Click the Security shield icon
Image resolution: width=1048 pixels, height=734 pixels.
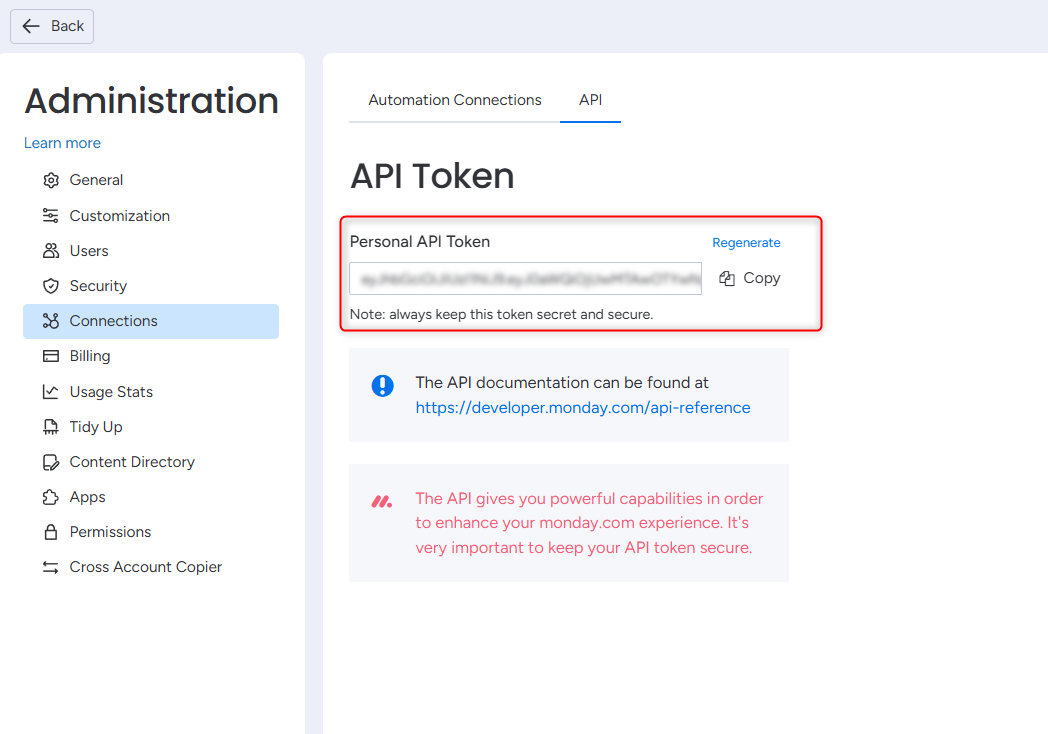coord(51,286)
